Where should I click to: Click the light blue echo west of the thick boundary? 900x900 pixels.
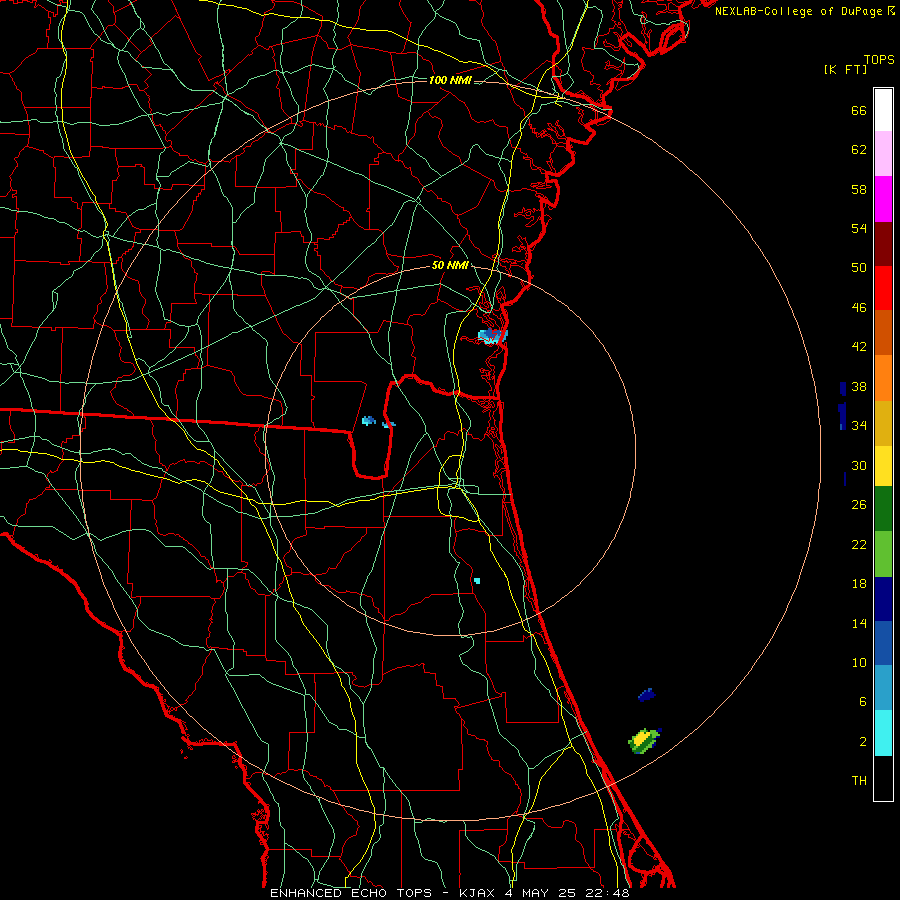pos(368,421)
